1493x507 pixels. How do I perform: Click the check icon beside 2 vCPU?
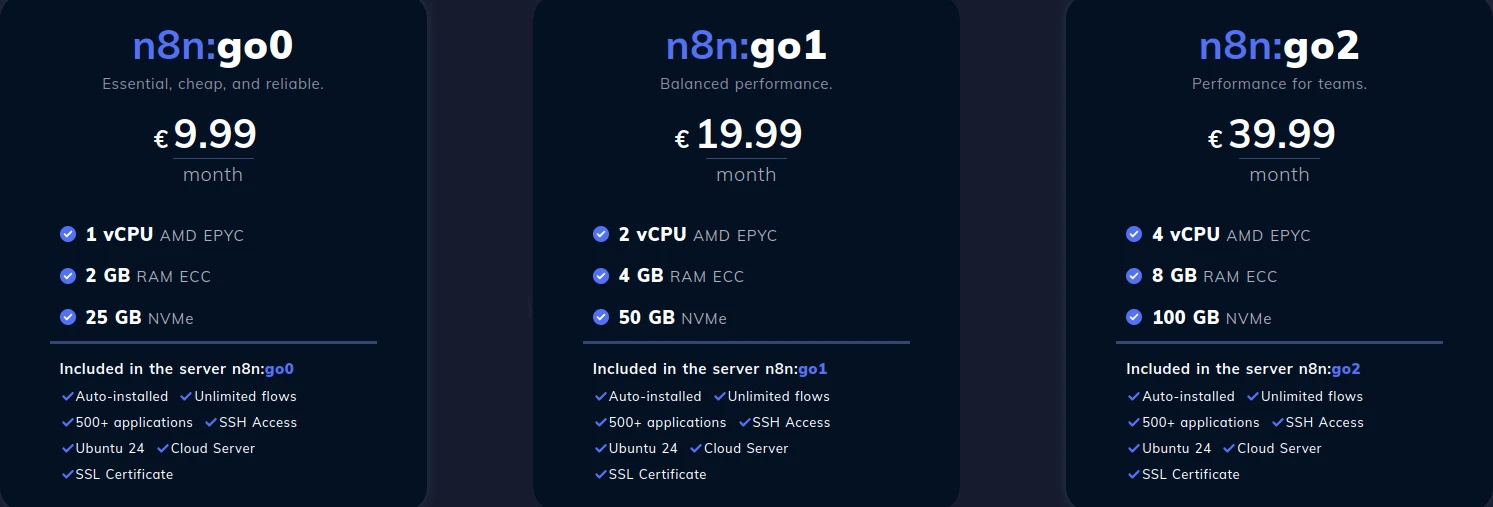(601, 234)
